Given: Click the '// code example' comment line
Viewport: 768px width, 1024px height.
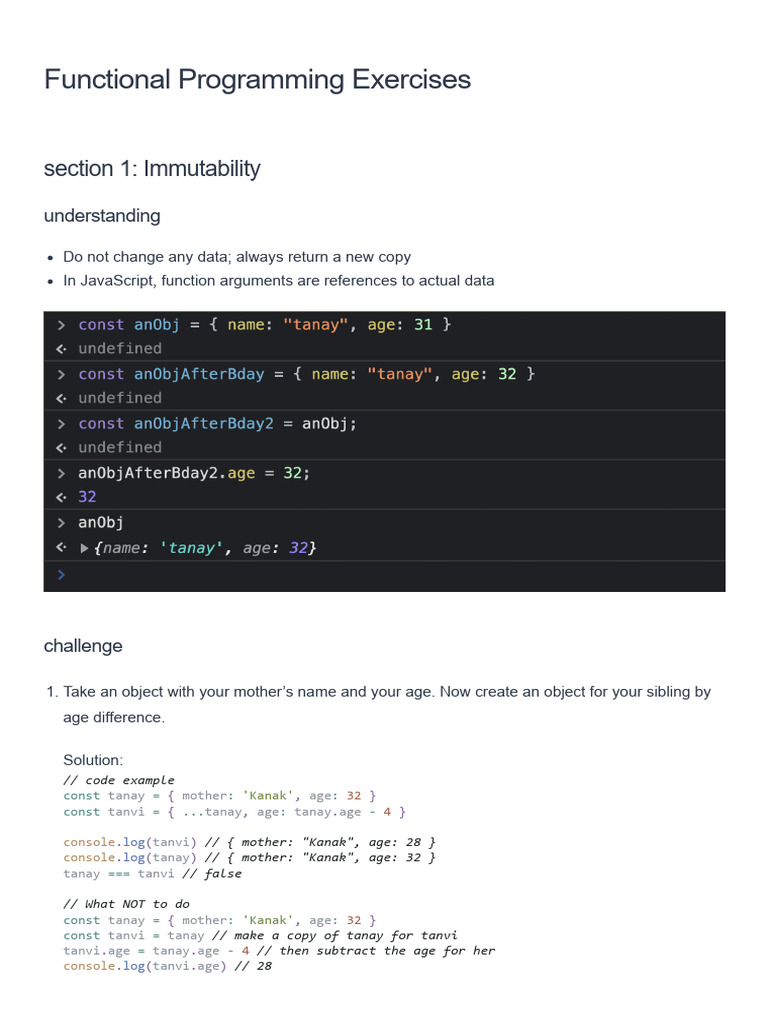Looking at the screenshot, I should (x=118, y=780).
